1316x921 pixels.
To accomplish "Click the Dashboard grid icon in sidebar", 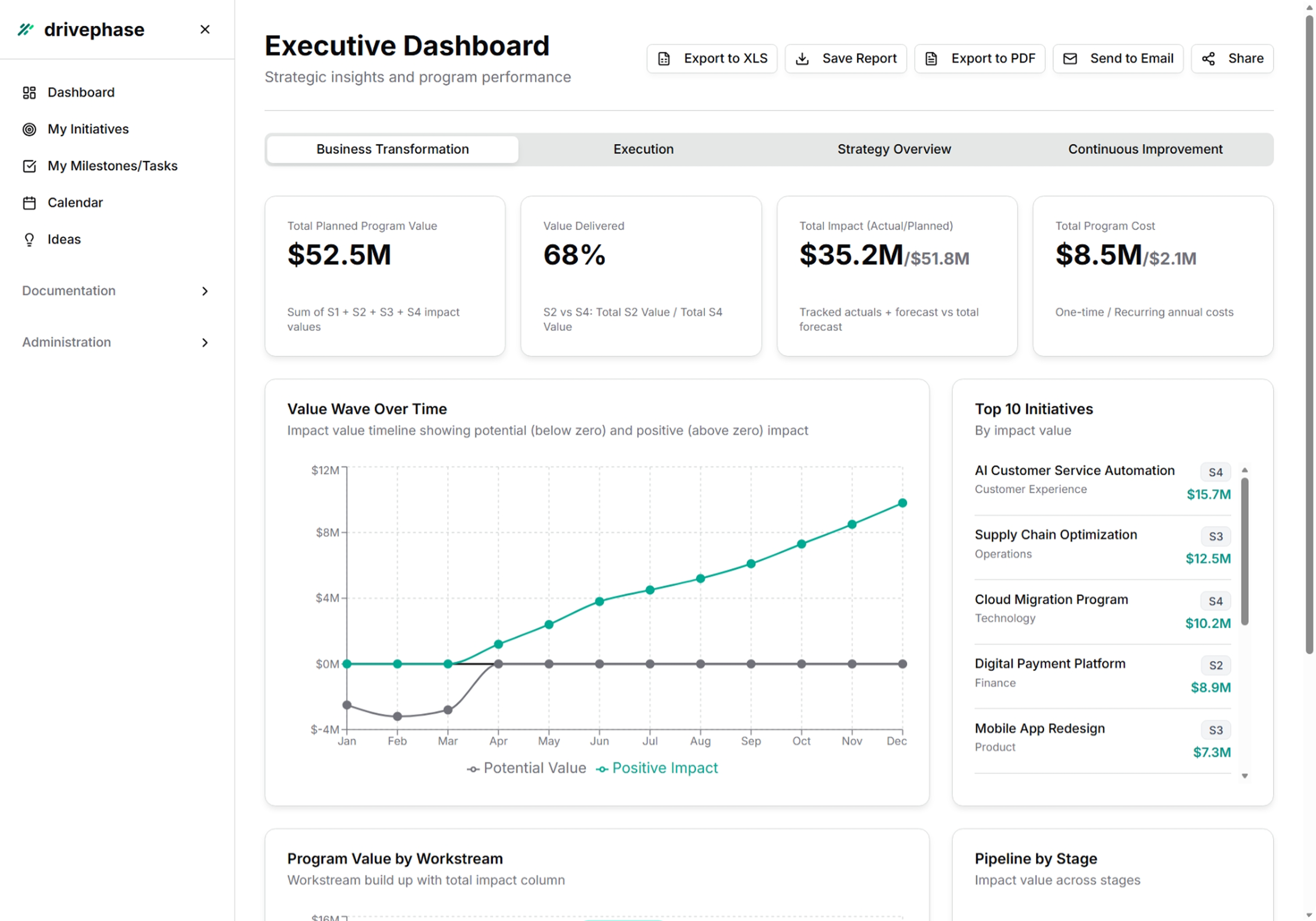I will click(29, 93).
